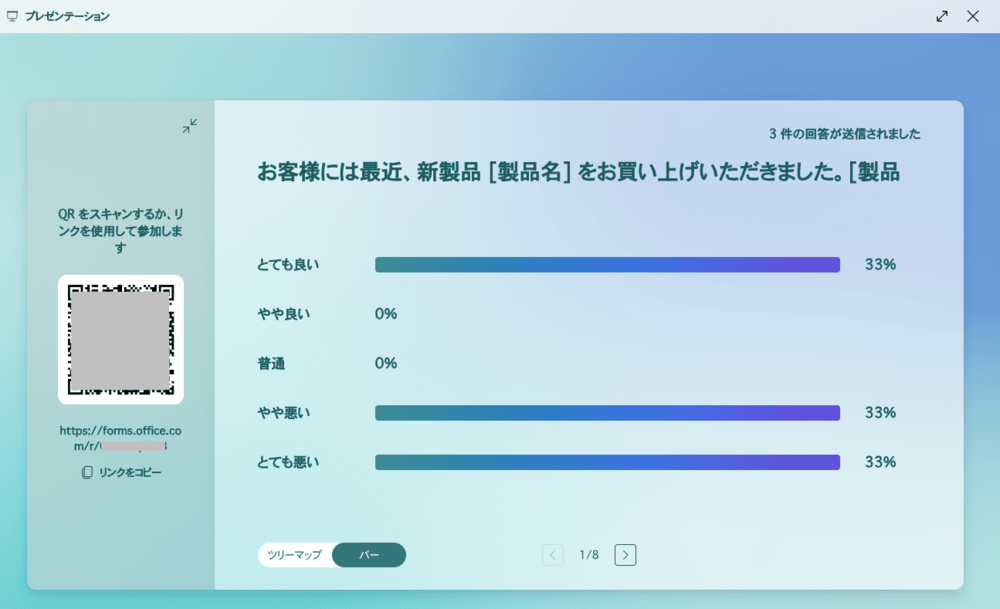Switch to ツリーマップ view
This screenshot has height=609, width=1000.
pyautogui.click(x=295, y=555)
